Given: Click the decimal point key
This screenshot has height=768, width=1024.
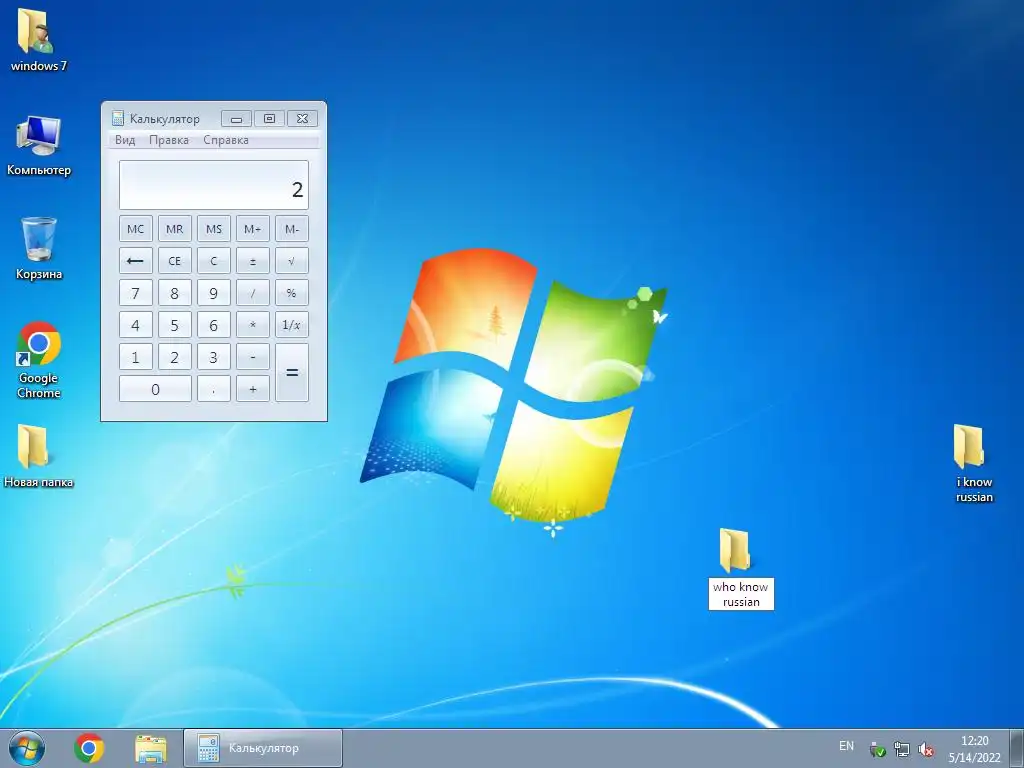Looking at the screenshot, I should (x=214, y=389).
